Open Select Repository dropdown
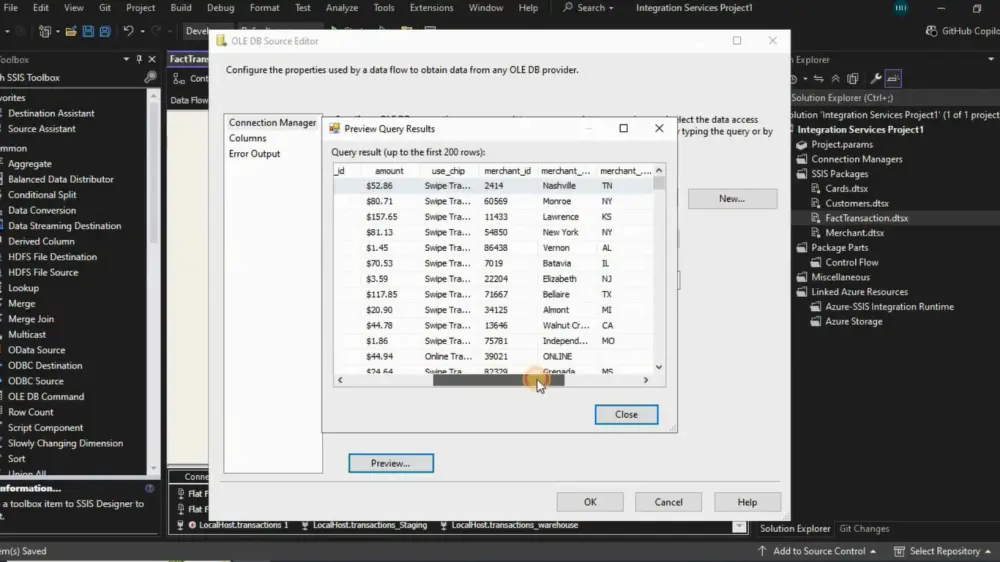 click(944, 551)
